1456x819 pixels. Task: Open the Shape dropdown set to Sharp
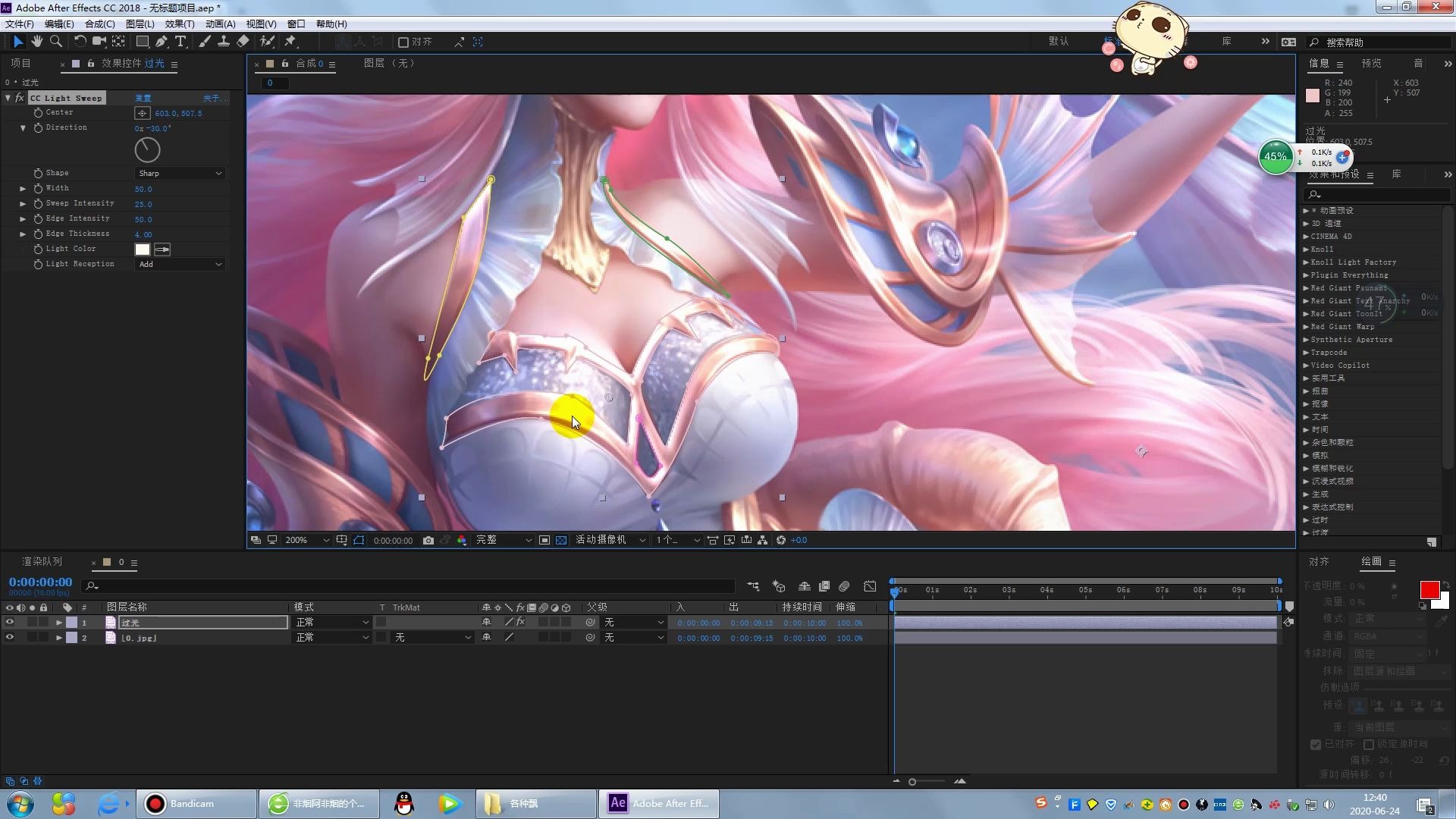[x=180, y=174]
